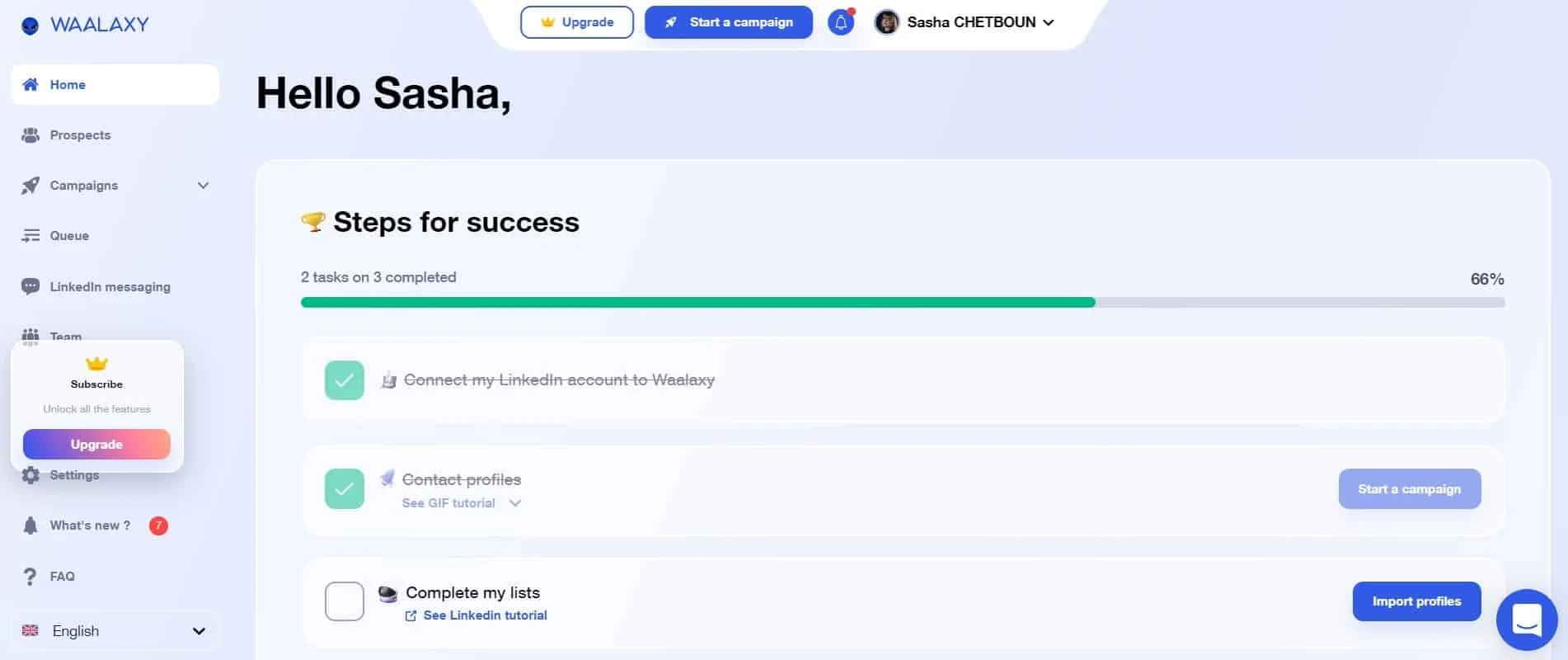Open Prospects via its people icon
This screenshot has height=660, width=1568.
31,135
